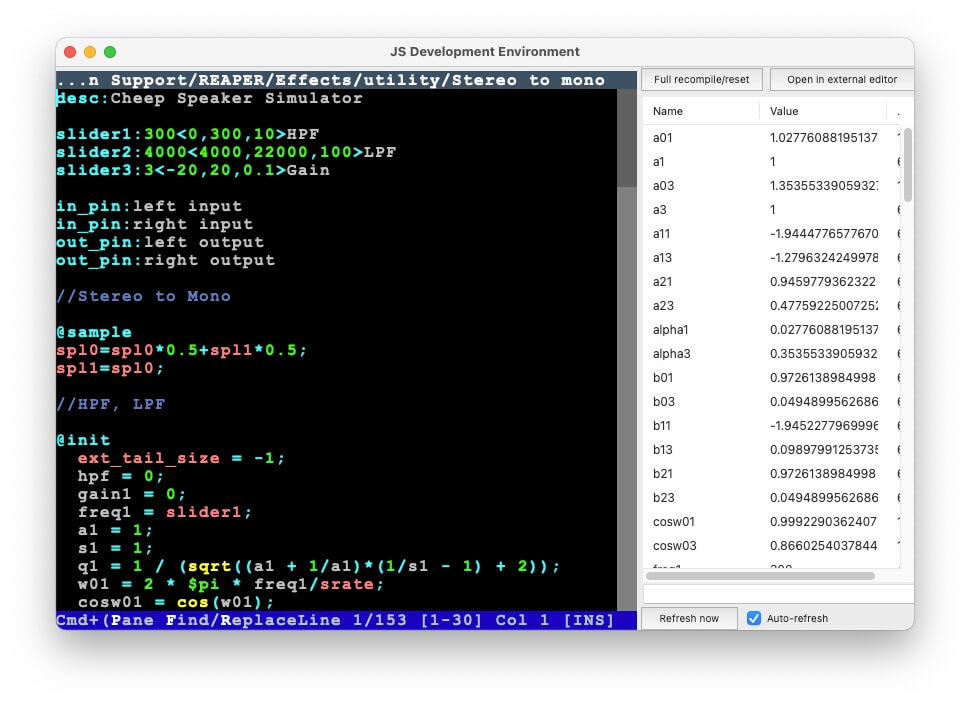Select the a01 variable row
This screenshot has height=704, width=970.
[x=770, y=137]
